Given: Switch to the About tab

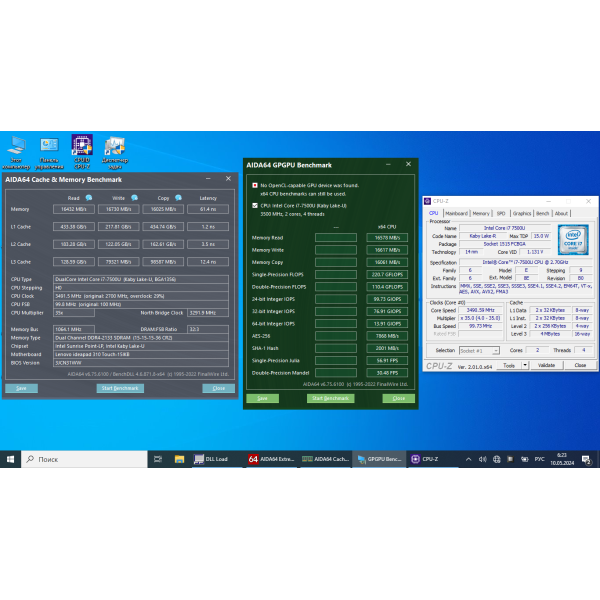Looking at the screenshot, I should [561, 214].
